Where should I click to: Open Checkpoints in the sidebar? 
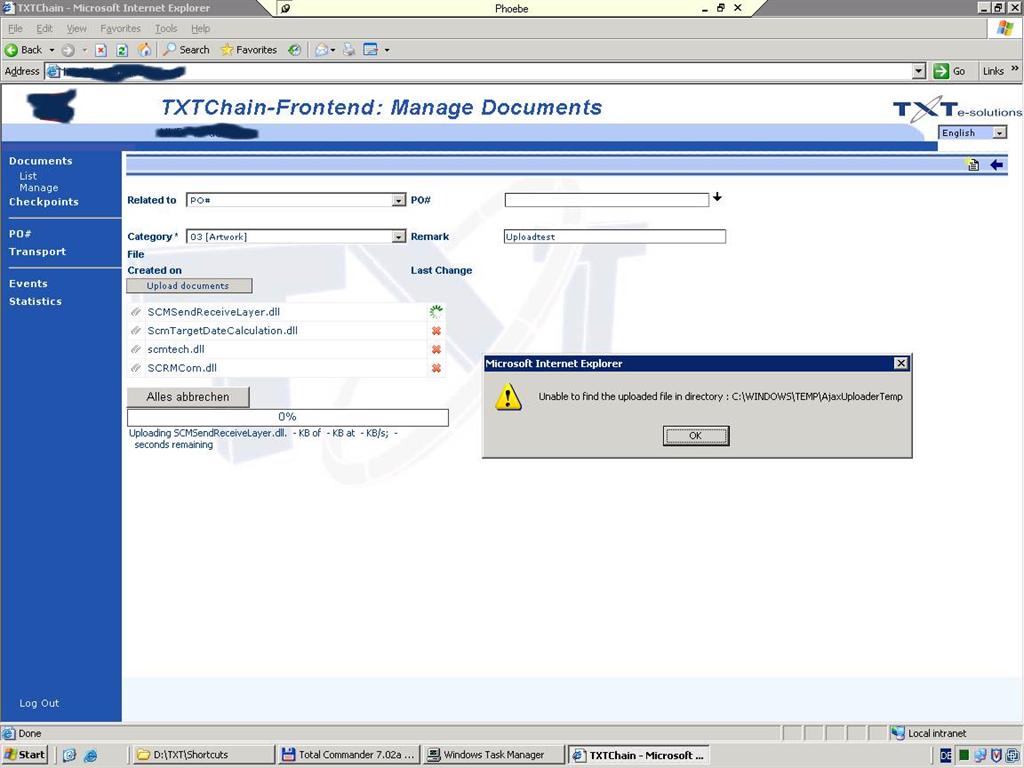click(x=44, y=202)
